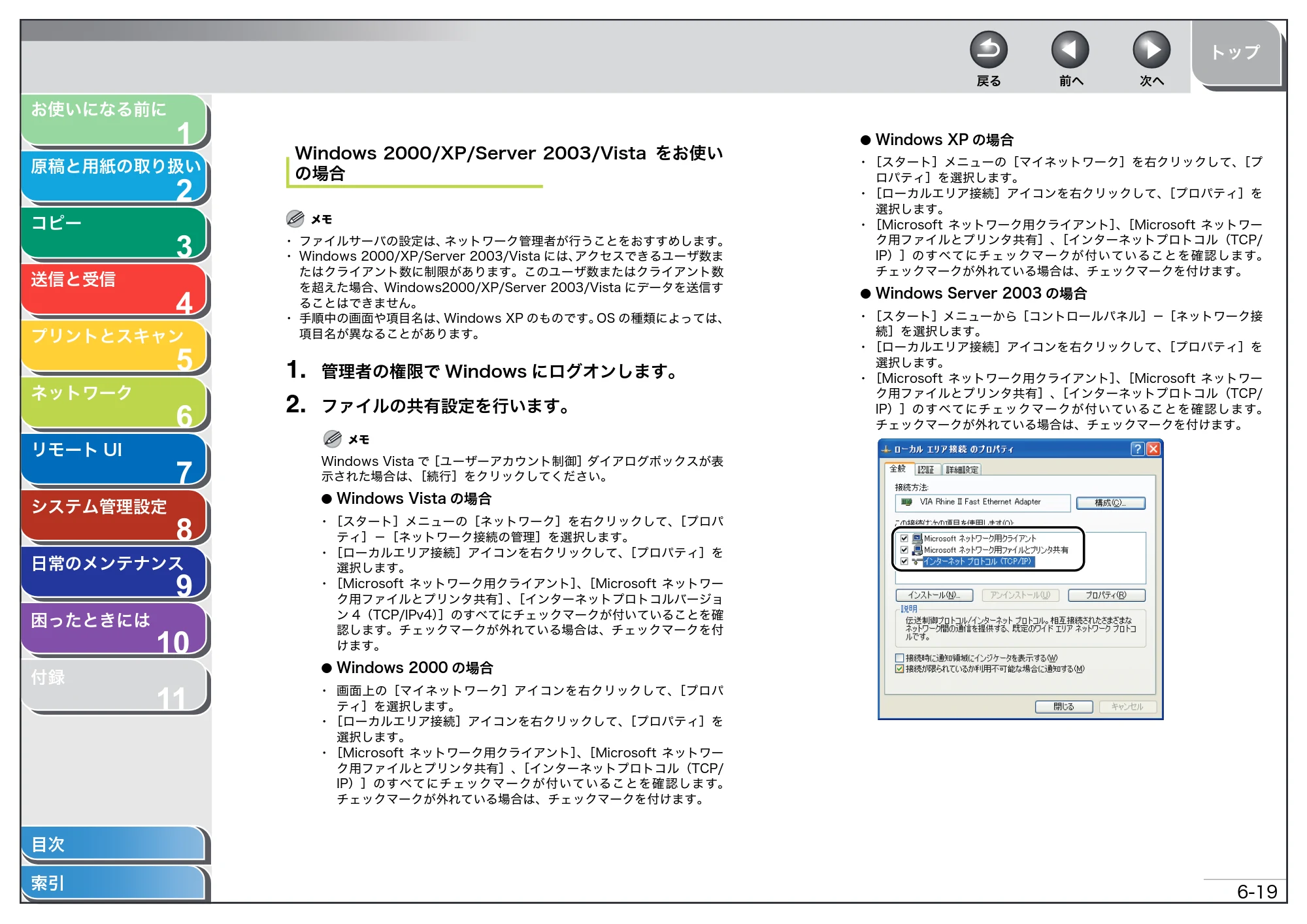1307x924 pixels.
Task: Click the キャンセル button in dialog
Action: click(1127, 706)
